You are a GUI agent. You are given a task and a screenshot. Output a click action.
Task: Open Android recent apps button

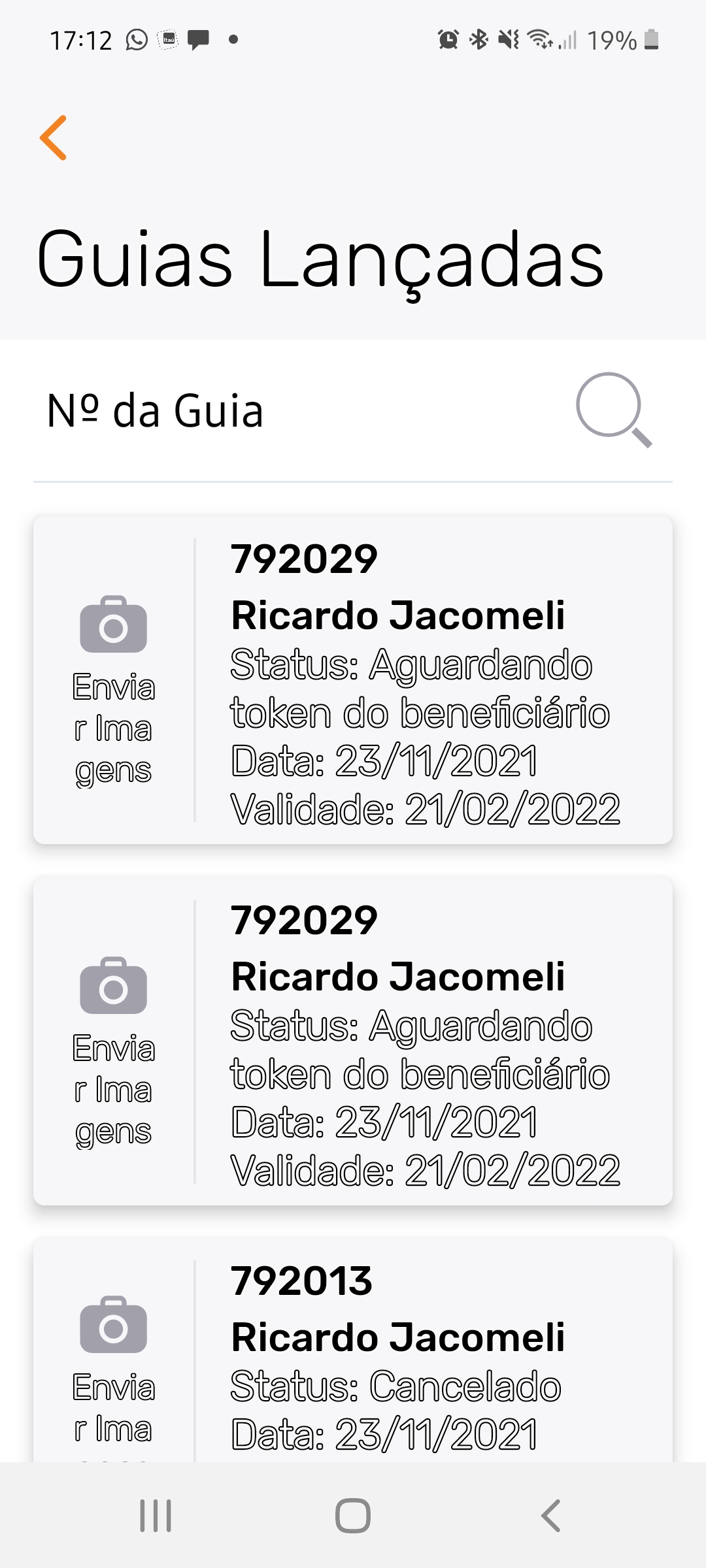point(156,1515)
